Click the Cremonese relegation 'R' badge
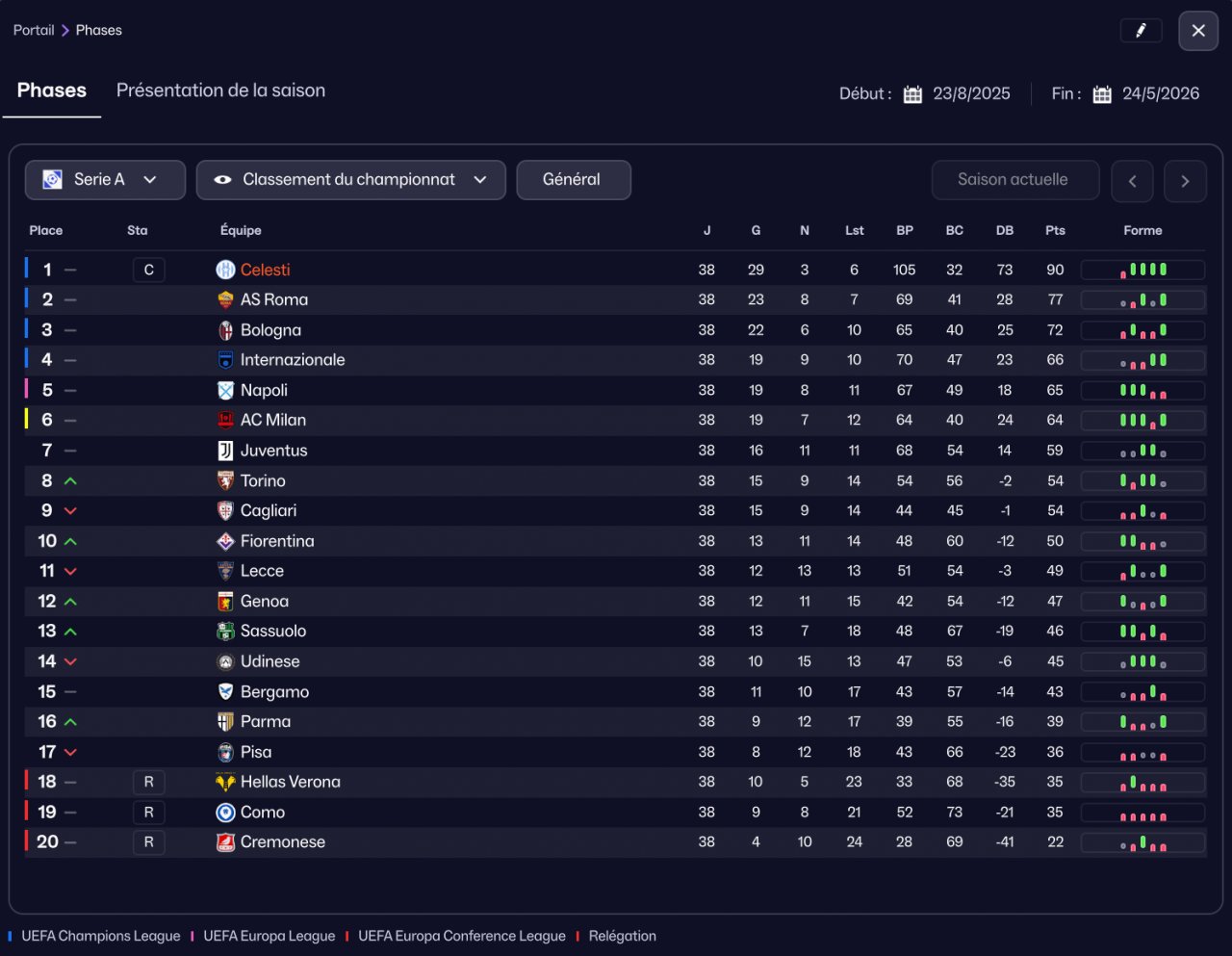The height and width of the screenshot is (956, 1232). click(x=149, y=842)
